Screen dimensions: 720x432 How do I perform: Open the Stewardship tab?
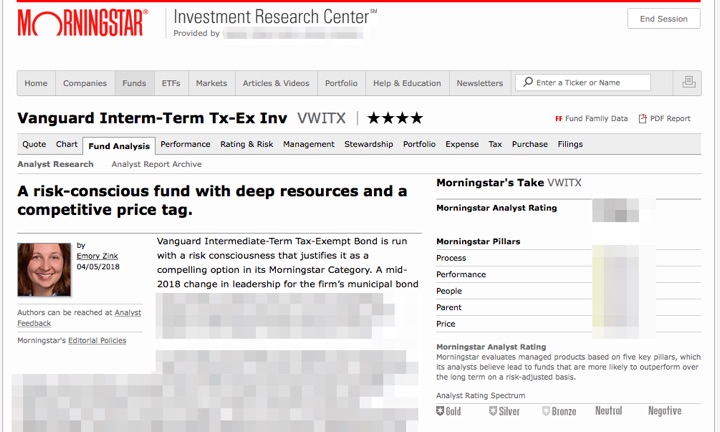click(x=369, y=145)
